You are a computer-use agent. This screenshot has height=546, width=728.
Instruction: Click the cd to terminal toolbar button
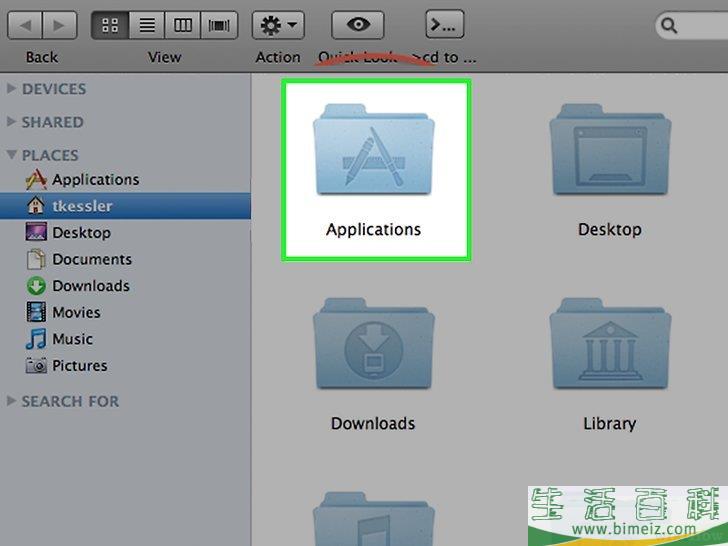coord(444,24)
